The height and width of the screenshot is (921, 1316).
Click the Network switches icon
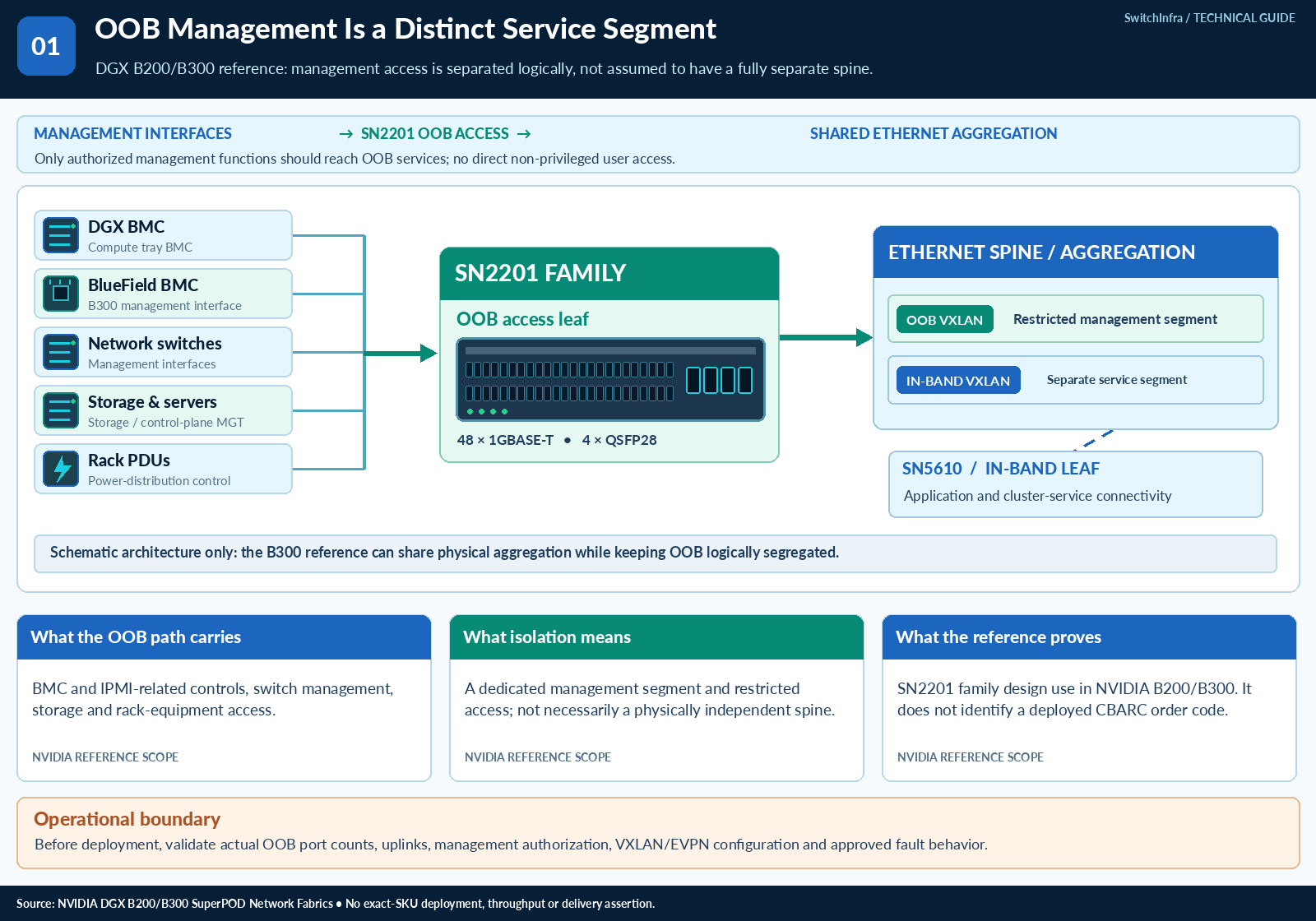(x=60, y=352)
